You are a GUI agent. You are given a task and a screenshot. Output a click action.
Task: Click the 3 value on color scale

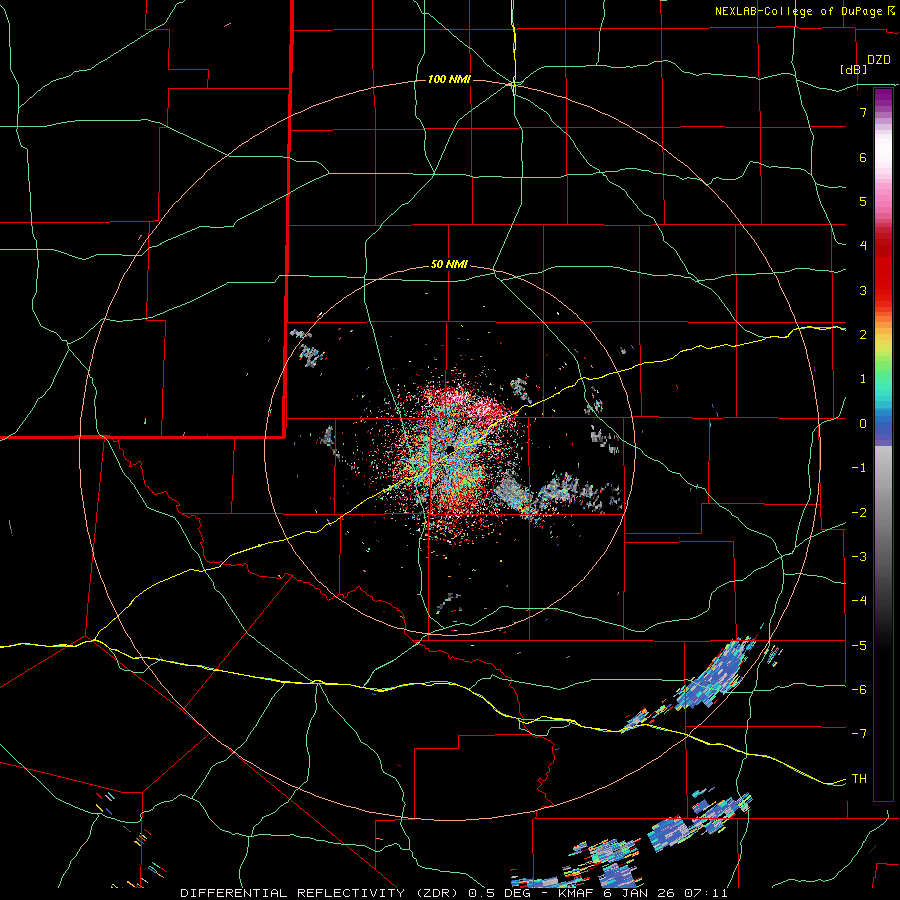[863, 290]
